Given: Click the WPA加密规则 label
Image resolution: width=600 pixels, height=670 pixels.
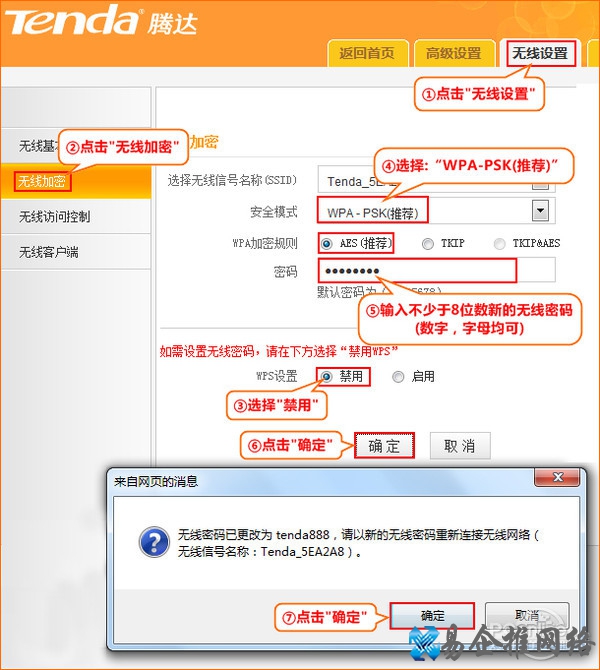Looking at the screenshot, I should point(265,243).
